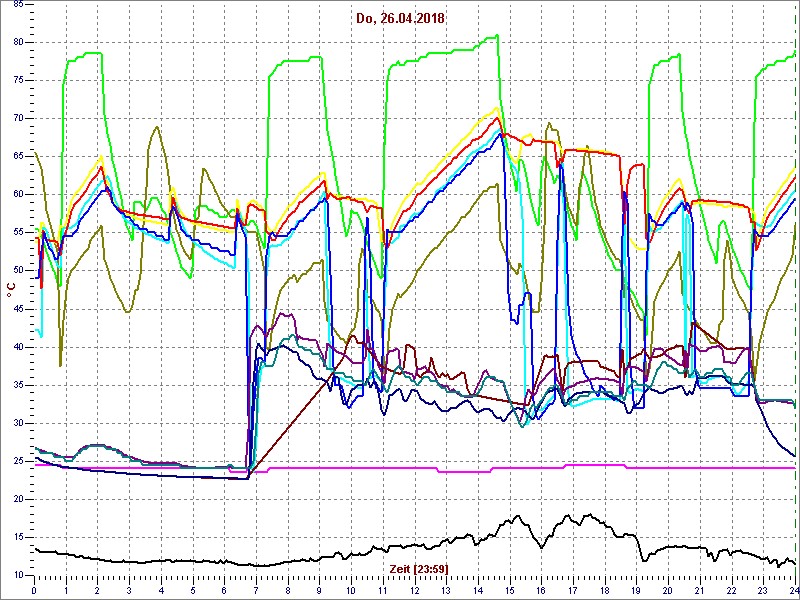Viewport: 800px width, 600px height.
Task: Click hour 4 on the time axis
Action: 161,590
